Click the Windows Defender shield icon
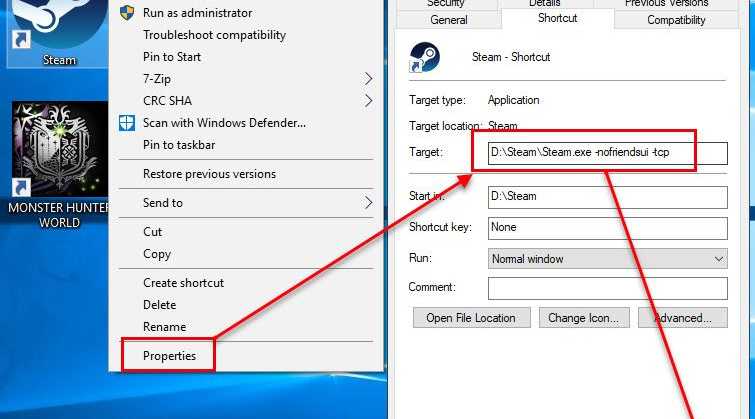Screen dimensions: 755x419 (127, 123)
